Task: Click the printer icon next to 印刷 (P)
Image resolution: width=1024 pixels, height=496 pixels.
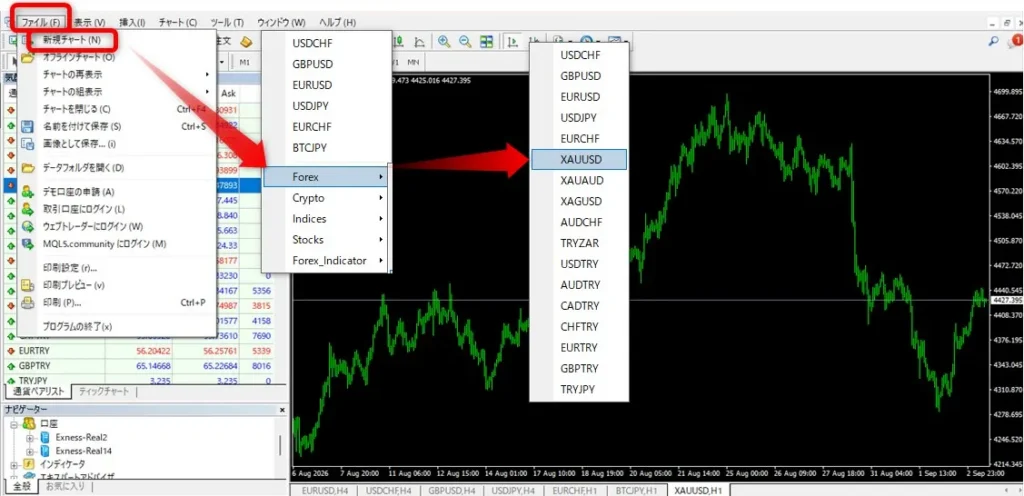Action: (27, 303)
